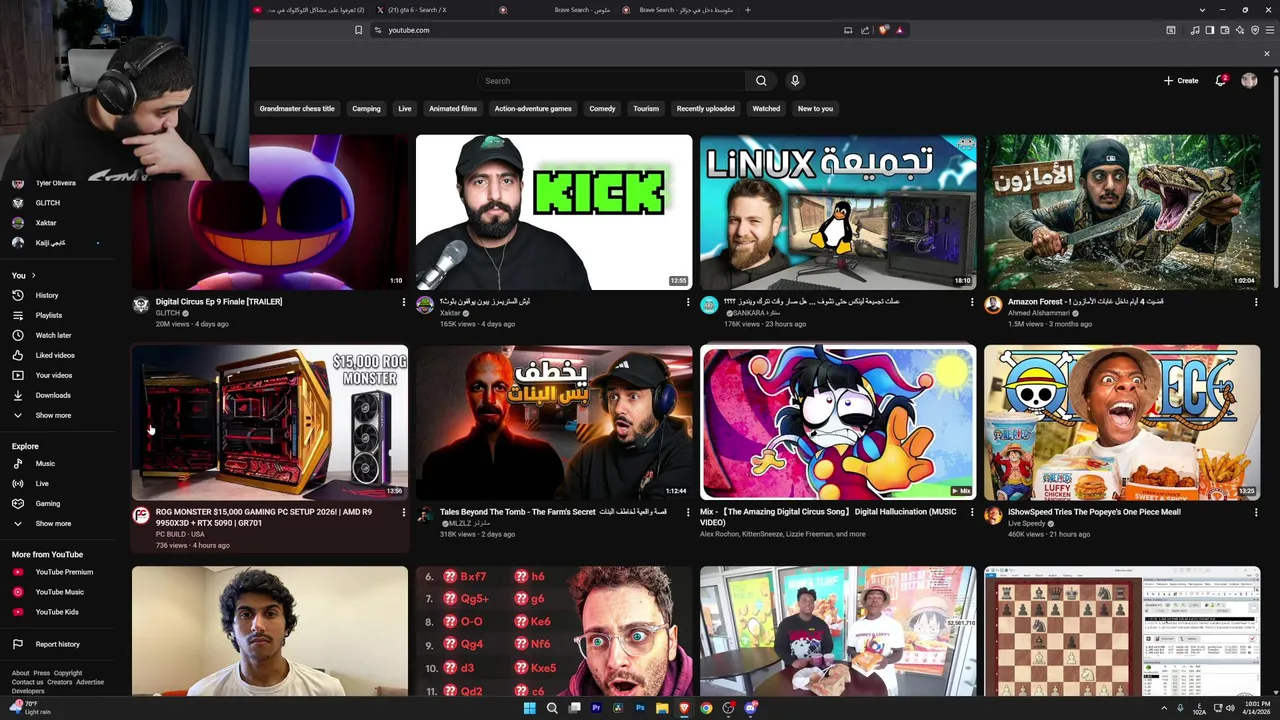Click the Windows Start button
This screenshot has width=1280, height=720.
pos(530,708)
